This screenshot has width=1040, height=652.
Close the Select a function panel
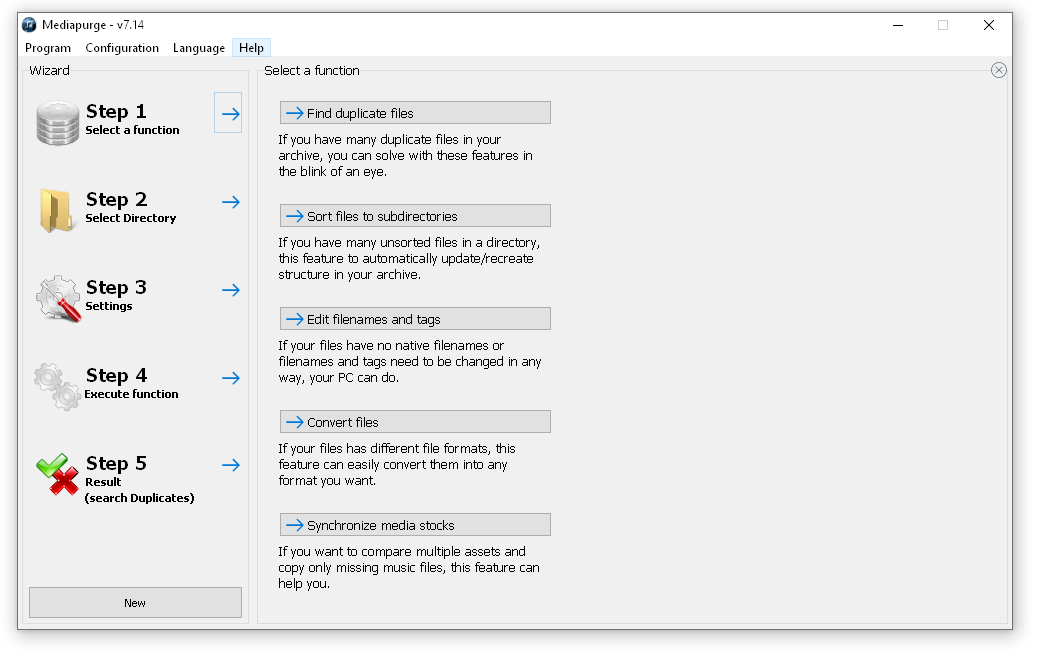(998, 70)
